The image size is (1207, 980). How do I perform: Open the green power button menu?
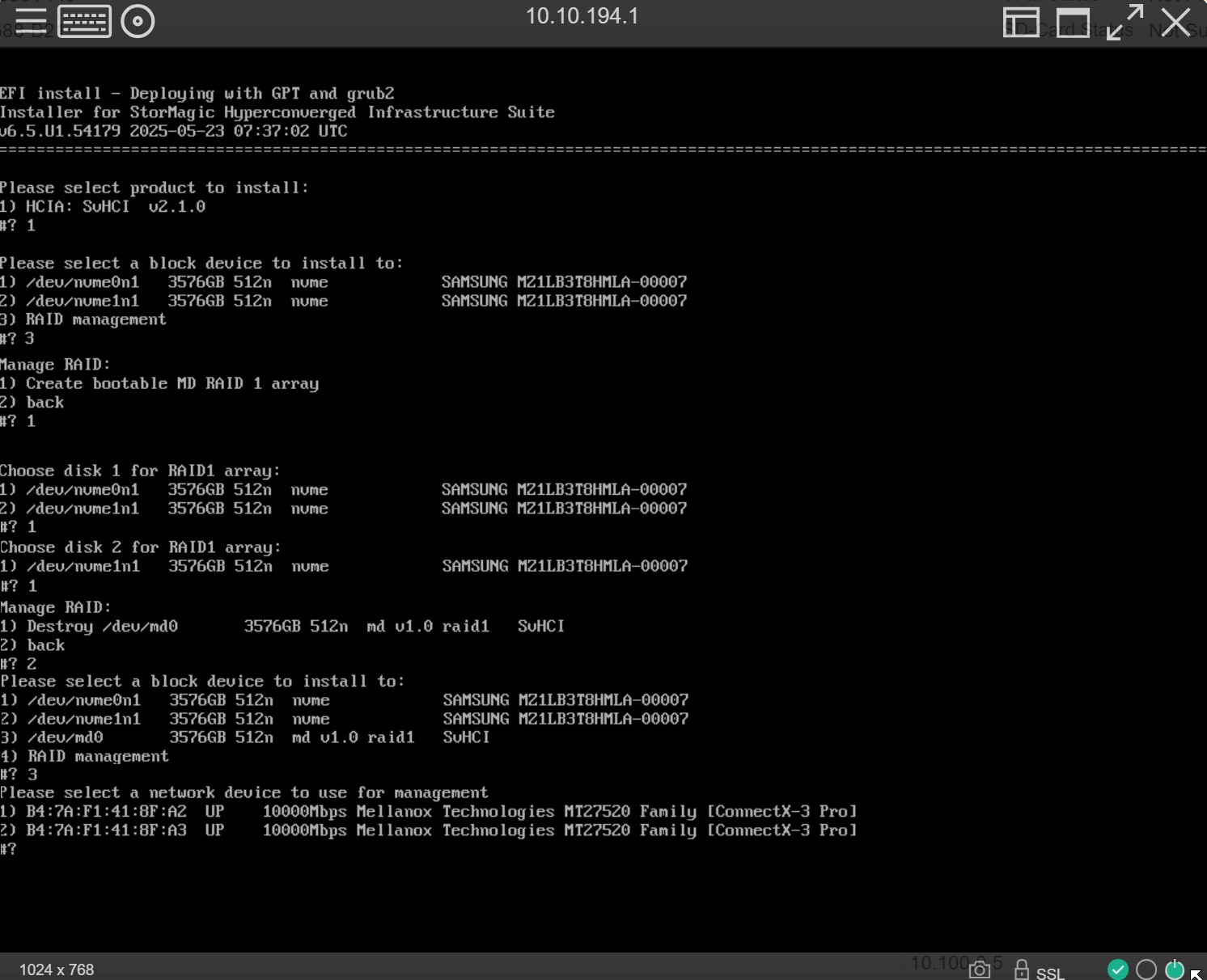coord(1175,969)
